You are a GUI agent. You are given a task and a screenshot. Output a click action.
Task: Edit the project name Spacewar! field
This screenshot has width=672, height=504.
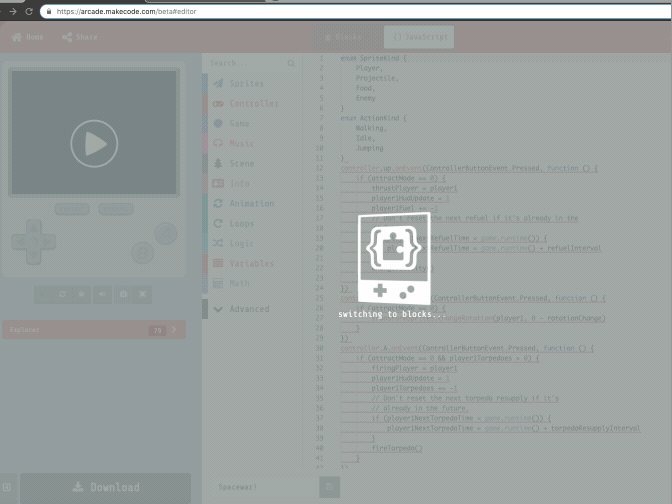click(265, 487)
